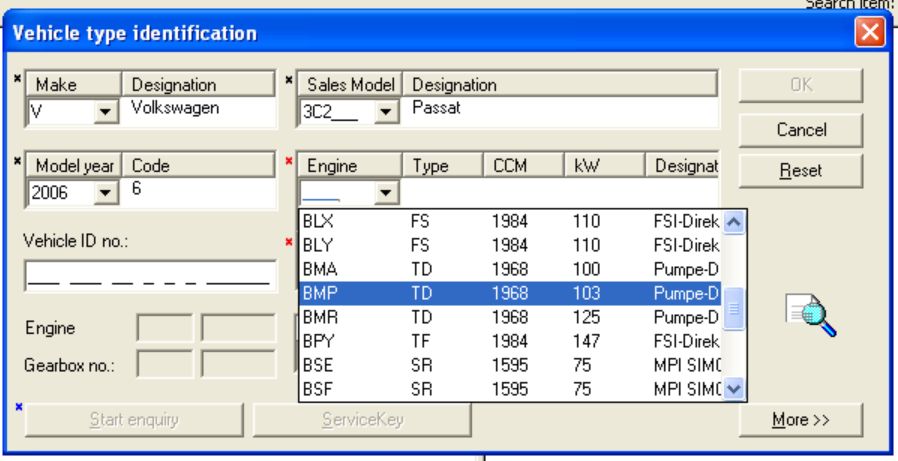Select engine BLY from the list
Viewport: 898px width, 461px height.
coord(510,245)
